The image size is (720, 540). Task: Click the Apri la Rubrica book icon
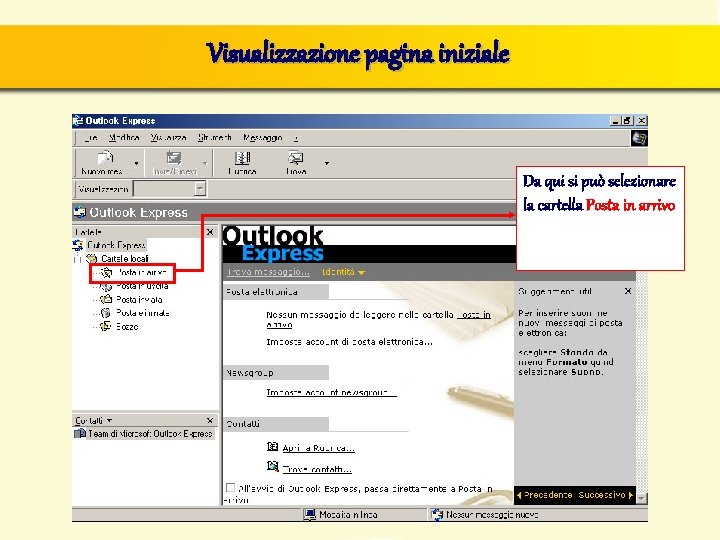pos(272,446)
